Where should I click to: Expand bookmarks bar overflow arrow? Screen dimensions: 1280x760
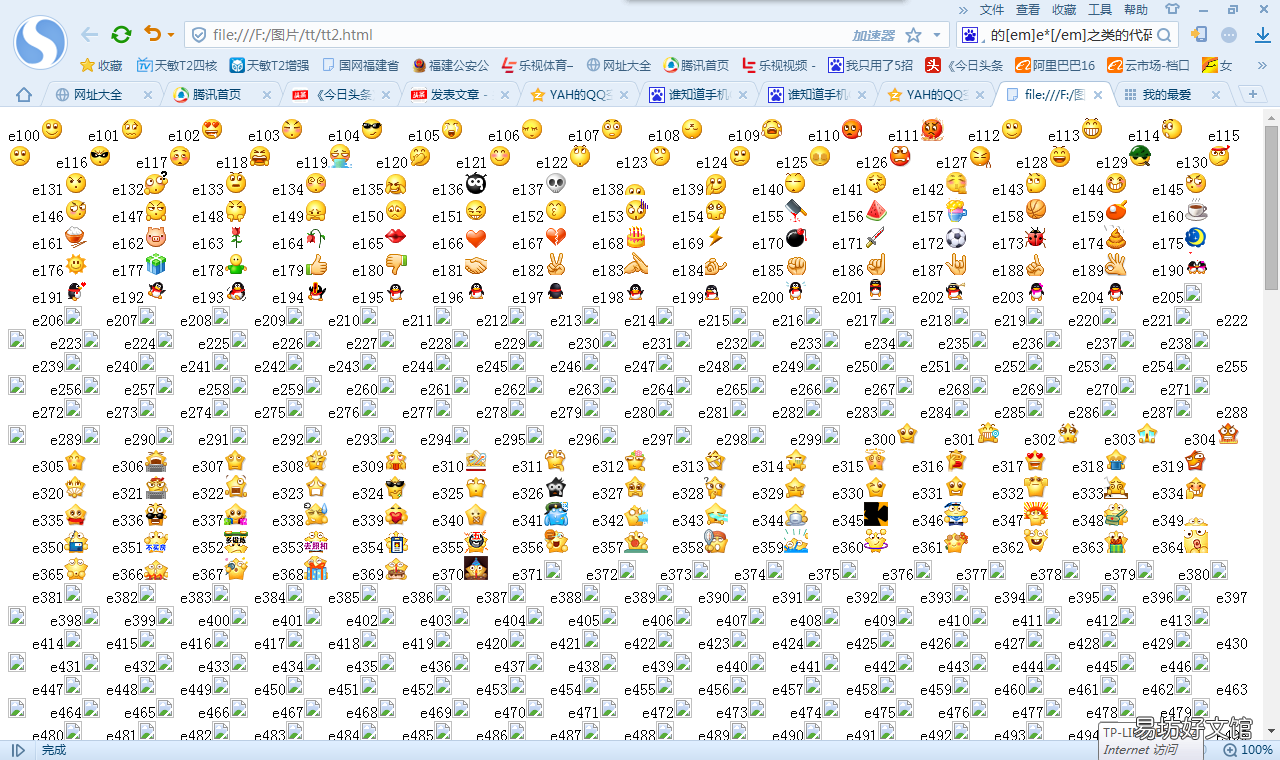1260,66
